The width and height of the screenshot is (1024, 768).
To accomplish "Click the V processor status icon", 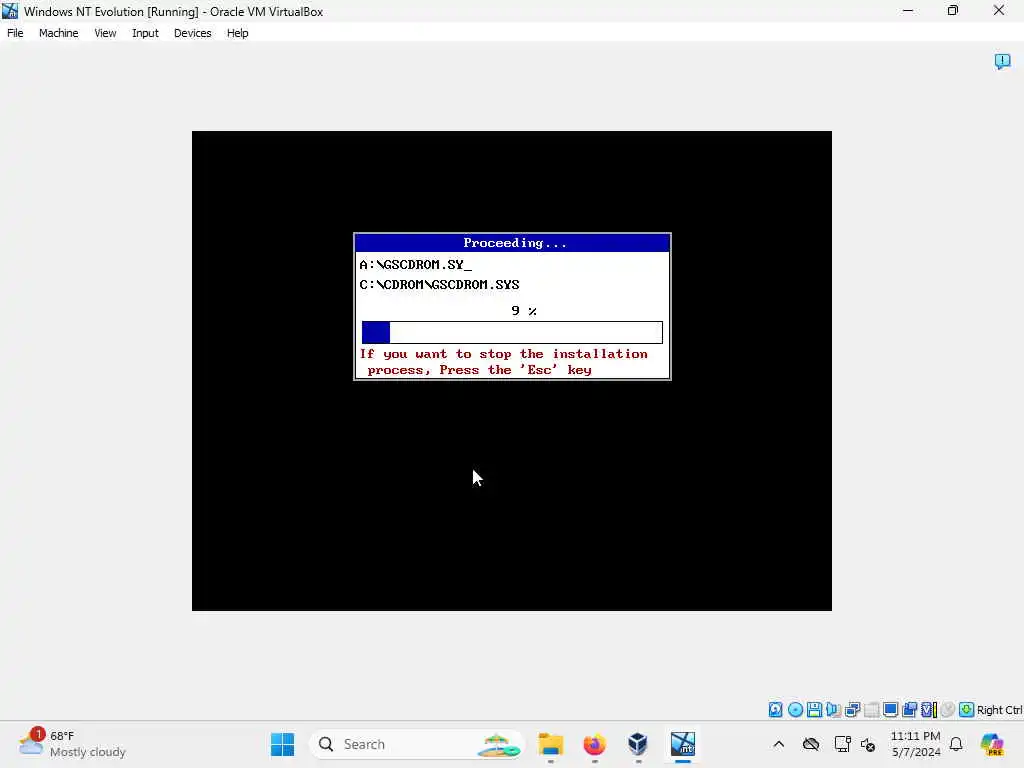I will (929, 710).
